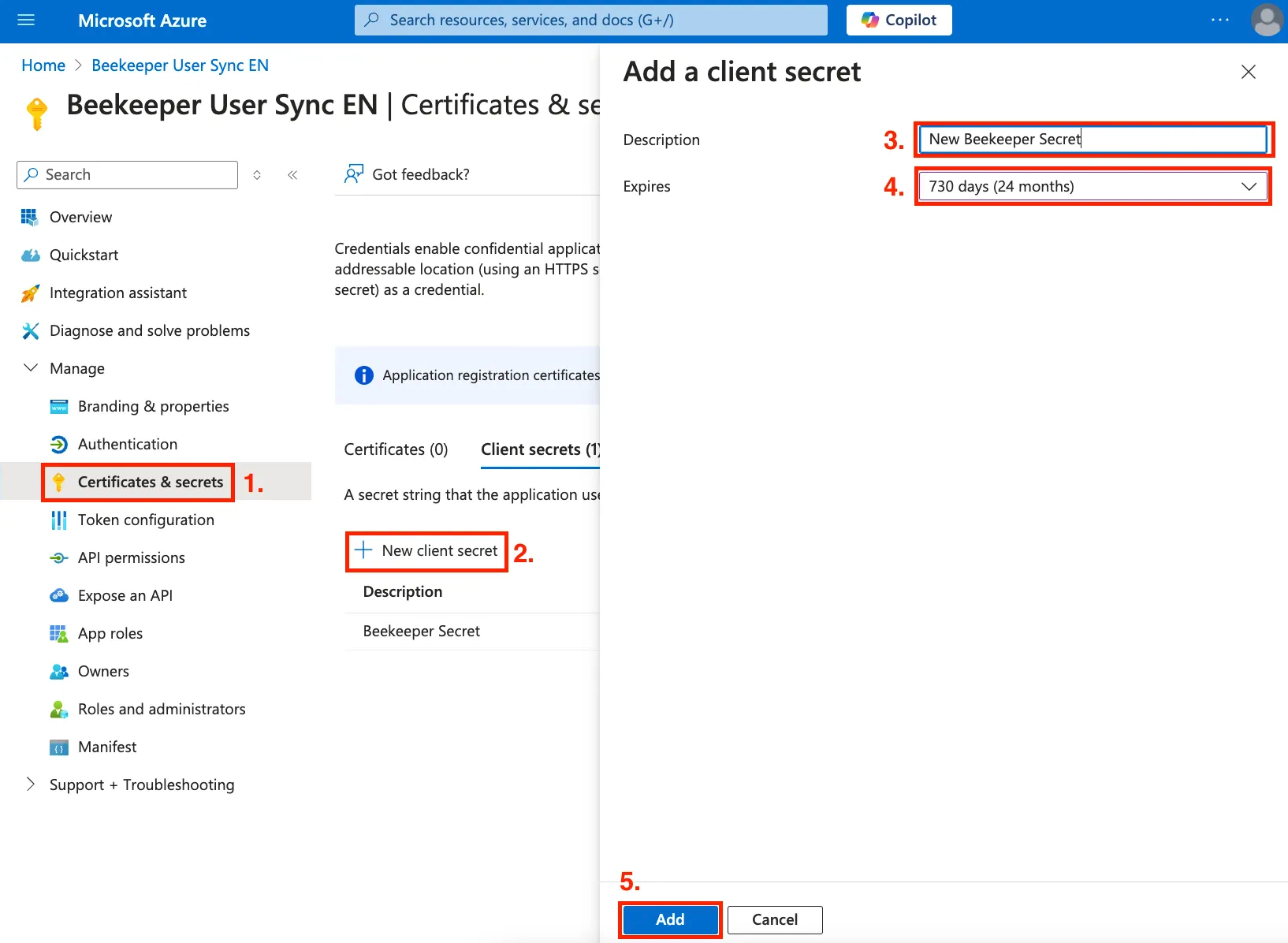
Task: Open the user account avatar
Action: pyautogui.click(x=1267, y=20)
